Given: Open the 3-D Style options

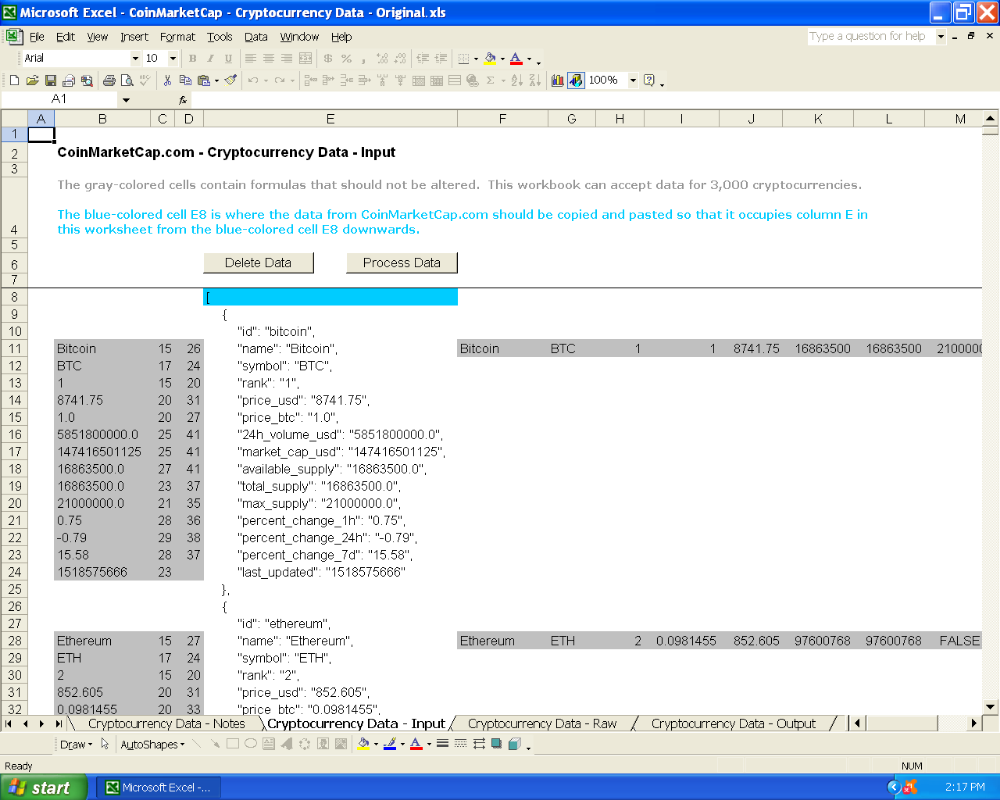Looking at the screenshot, I should 515,744.
